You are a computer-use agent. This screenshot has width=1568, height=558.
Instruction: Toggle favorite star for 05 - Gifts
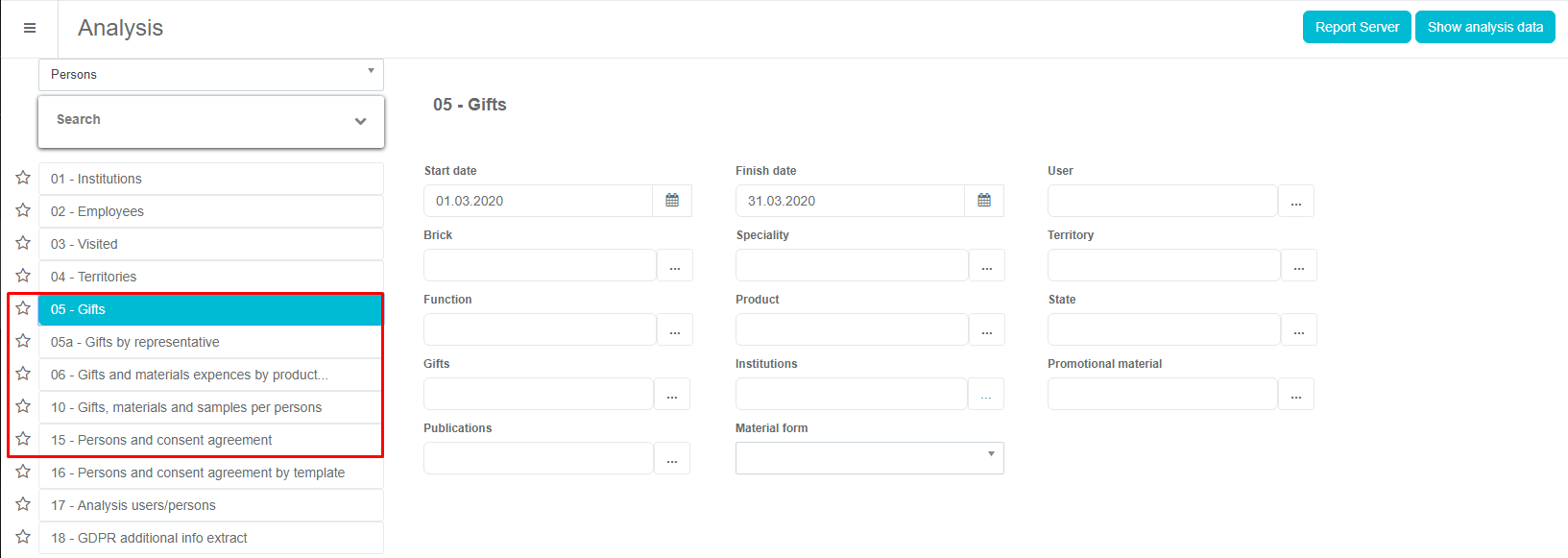coord(23,308)
